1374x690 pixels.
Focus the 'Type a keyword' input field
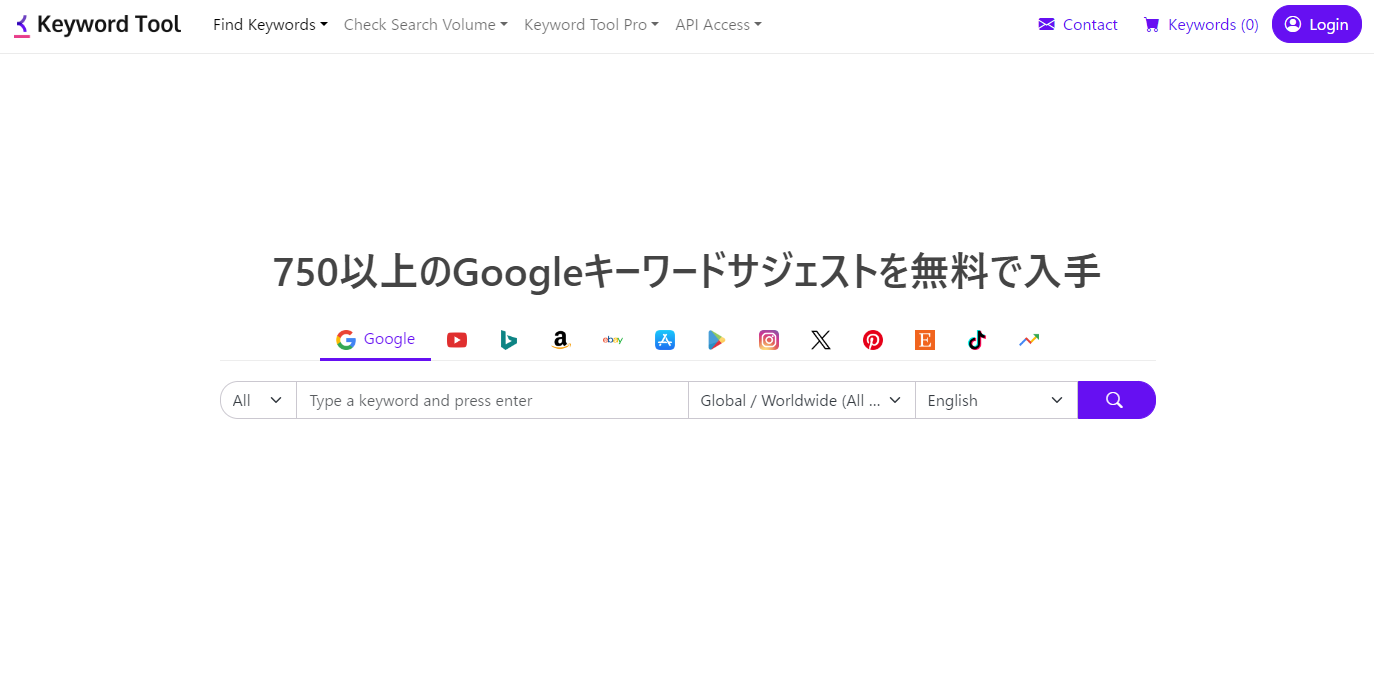click(x=492, y=400)
